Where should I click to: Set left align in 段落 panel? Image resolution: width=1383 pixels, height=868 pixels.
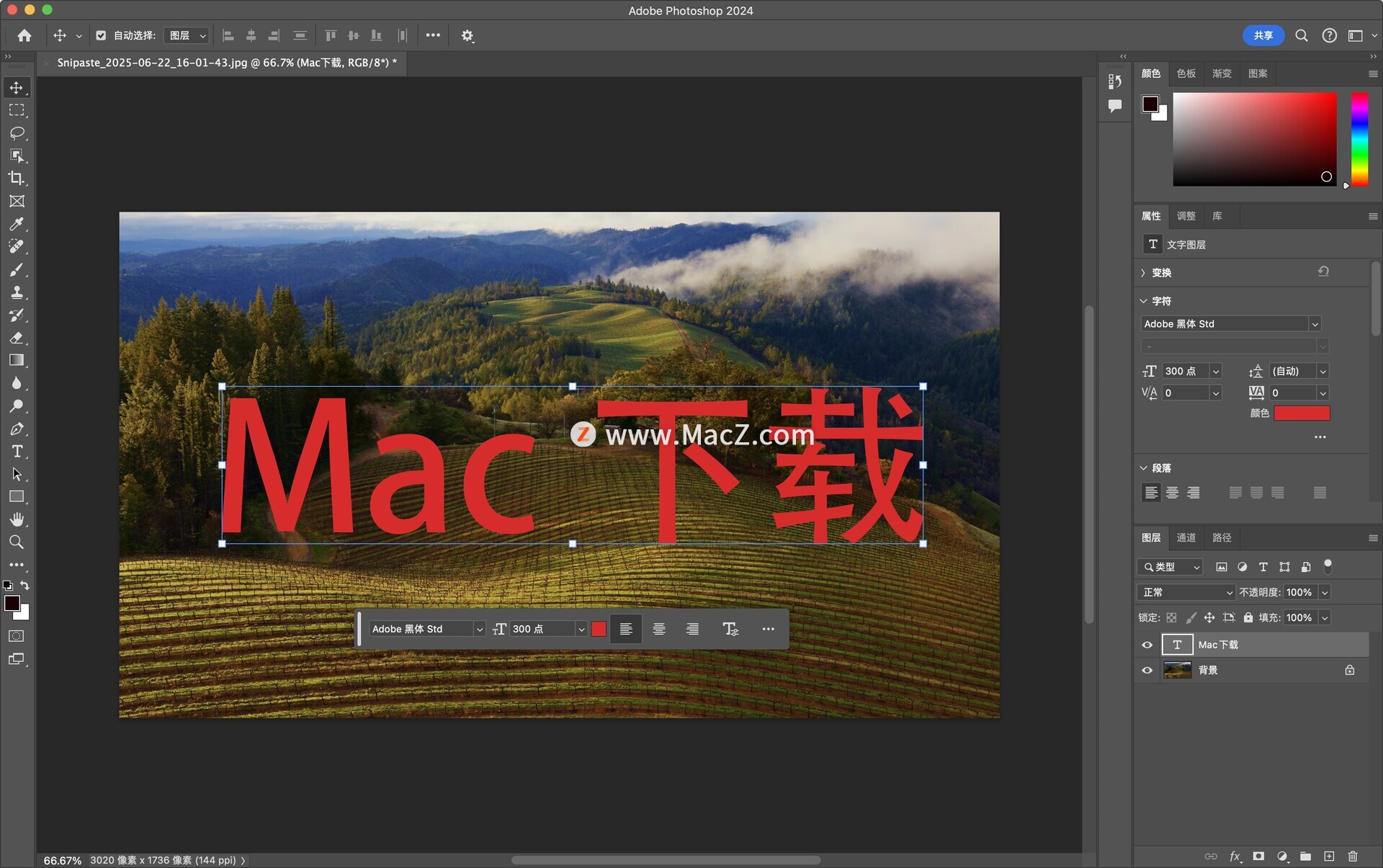coord(1151,493)
